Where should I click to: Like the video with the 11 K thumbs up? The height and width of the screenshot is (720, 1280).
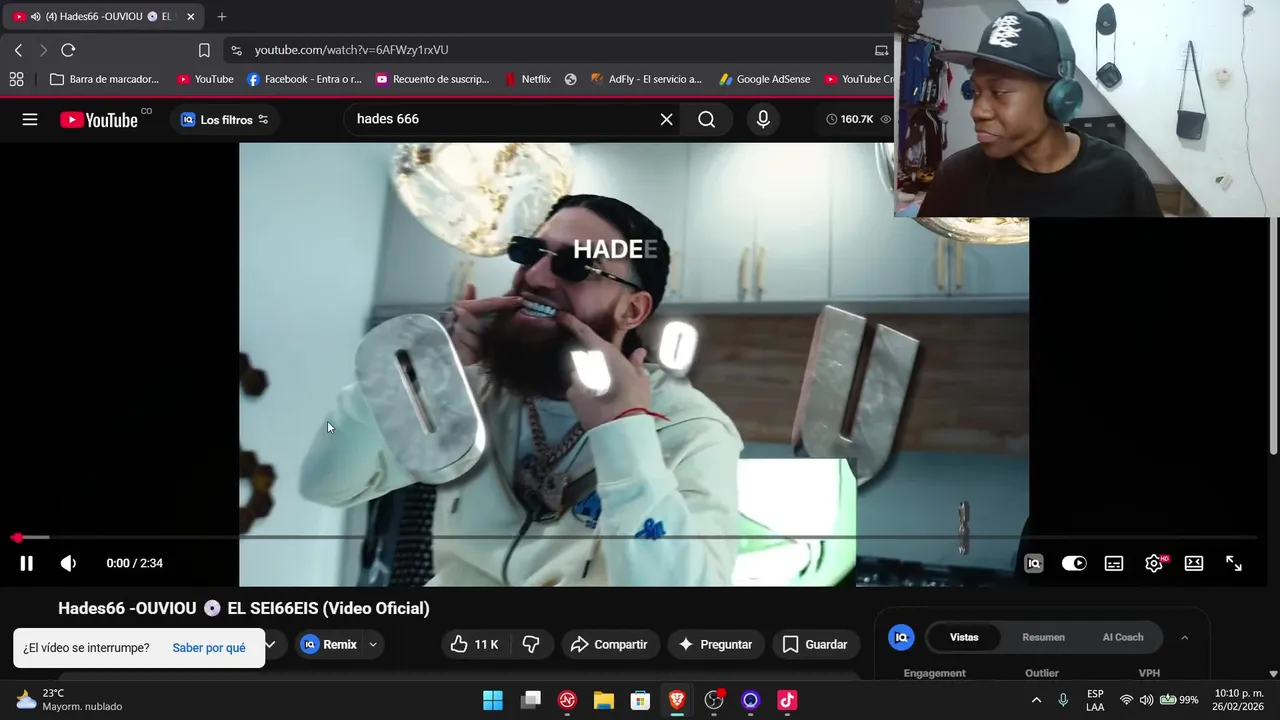[474, 645]
